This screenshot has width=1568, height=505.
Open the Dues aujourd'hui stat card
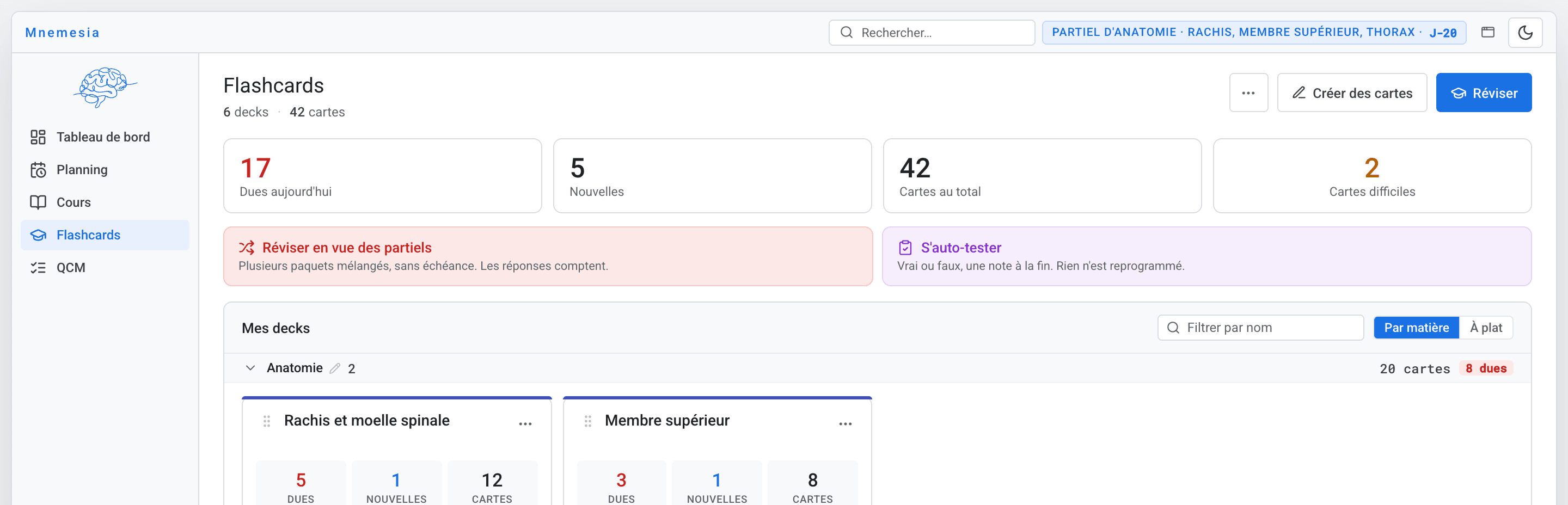tap(382, 176)
